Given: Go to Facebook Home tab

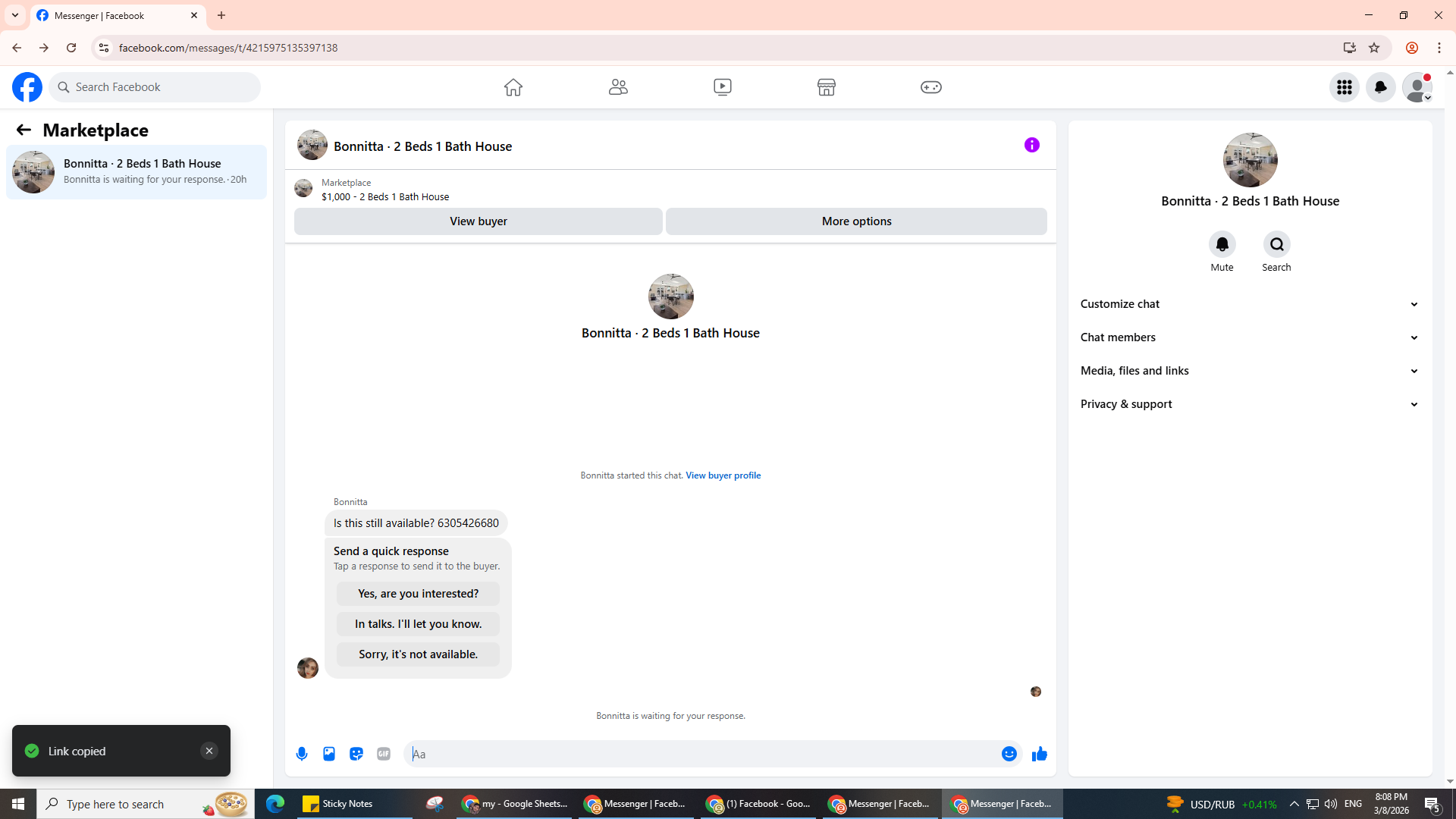Looking at the screenshot, I should tap(513, 87).
